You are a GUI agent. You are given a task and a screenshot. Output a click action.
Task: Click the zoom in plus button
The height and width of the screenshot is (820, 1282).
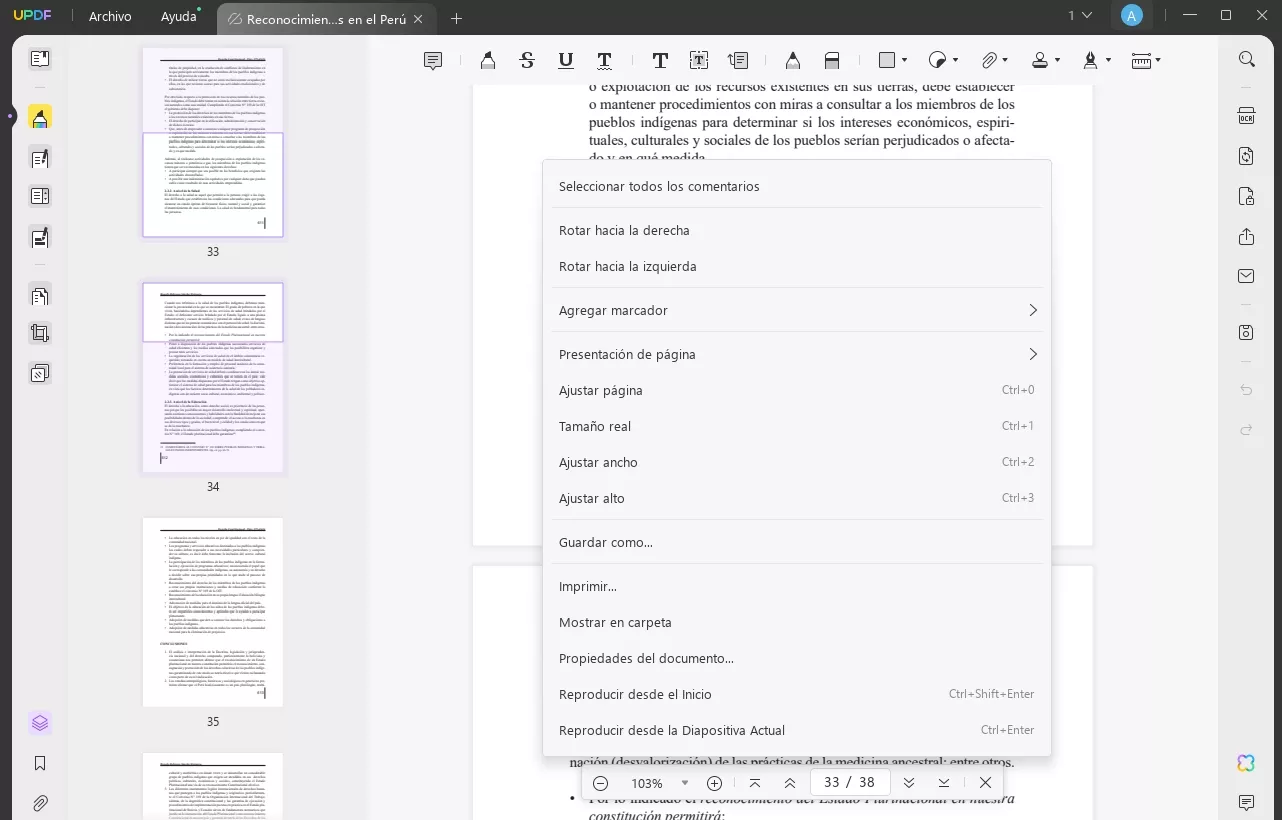714,783
